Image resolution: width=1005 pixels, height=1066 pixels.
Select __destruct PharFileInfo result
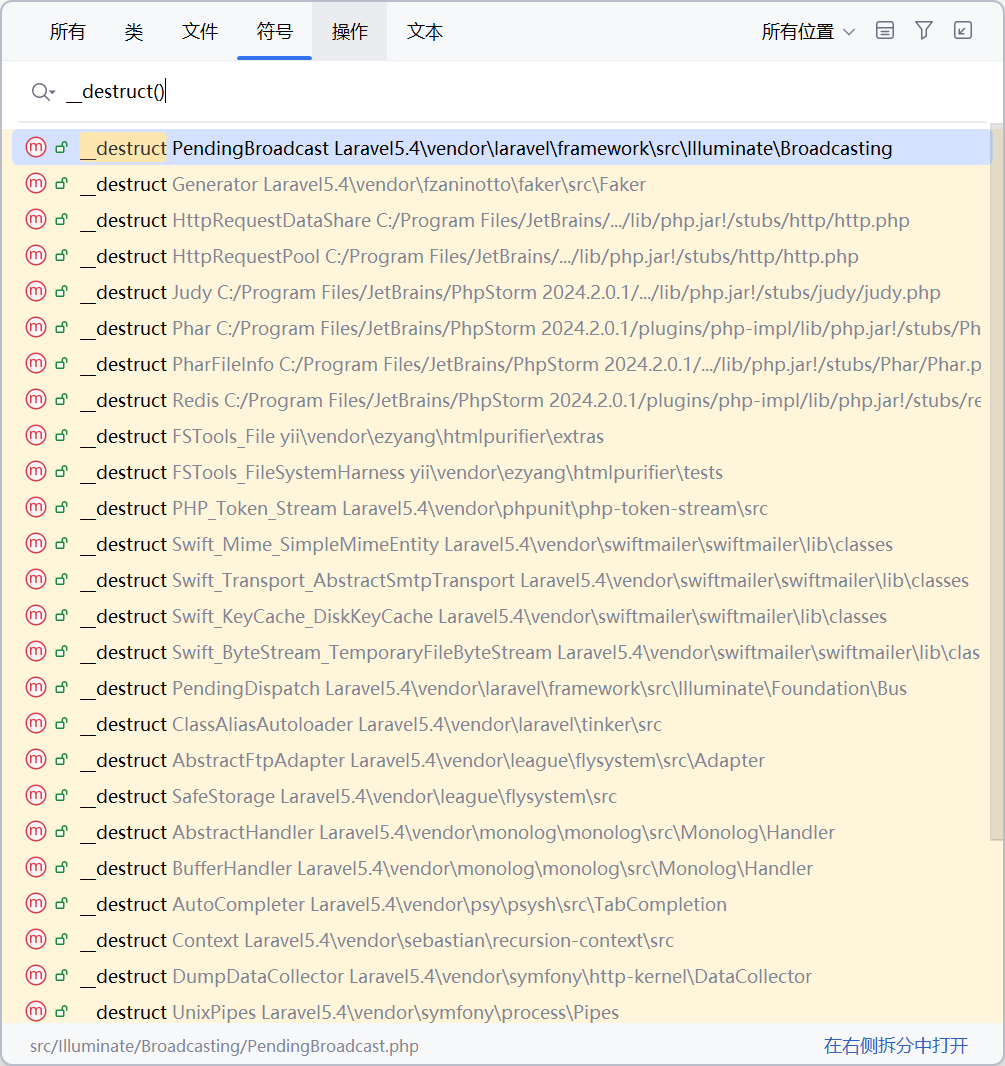[x=502, y=364]
